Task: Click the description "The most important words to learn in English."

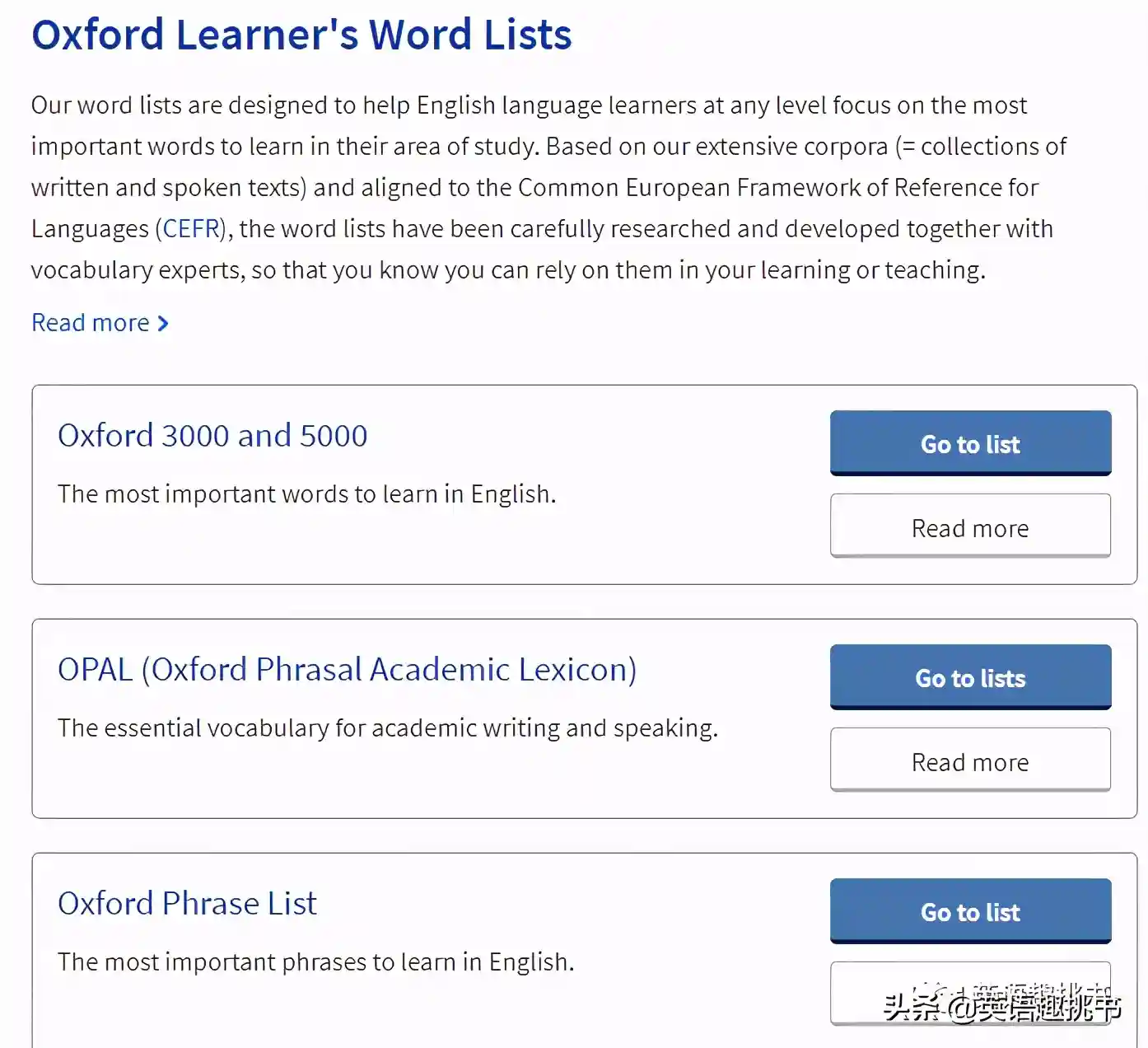Action: click(306, 494)
